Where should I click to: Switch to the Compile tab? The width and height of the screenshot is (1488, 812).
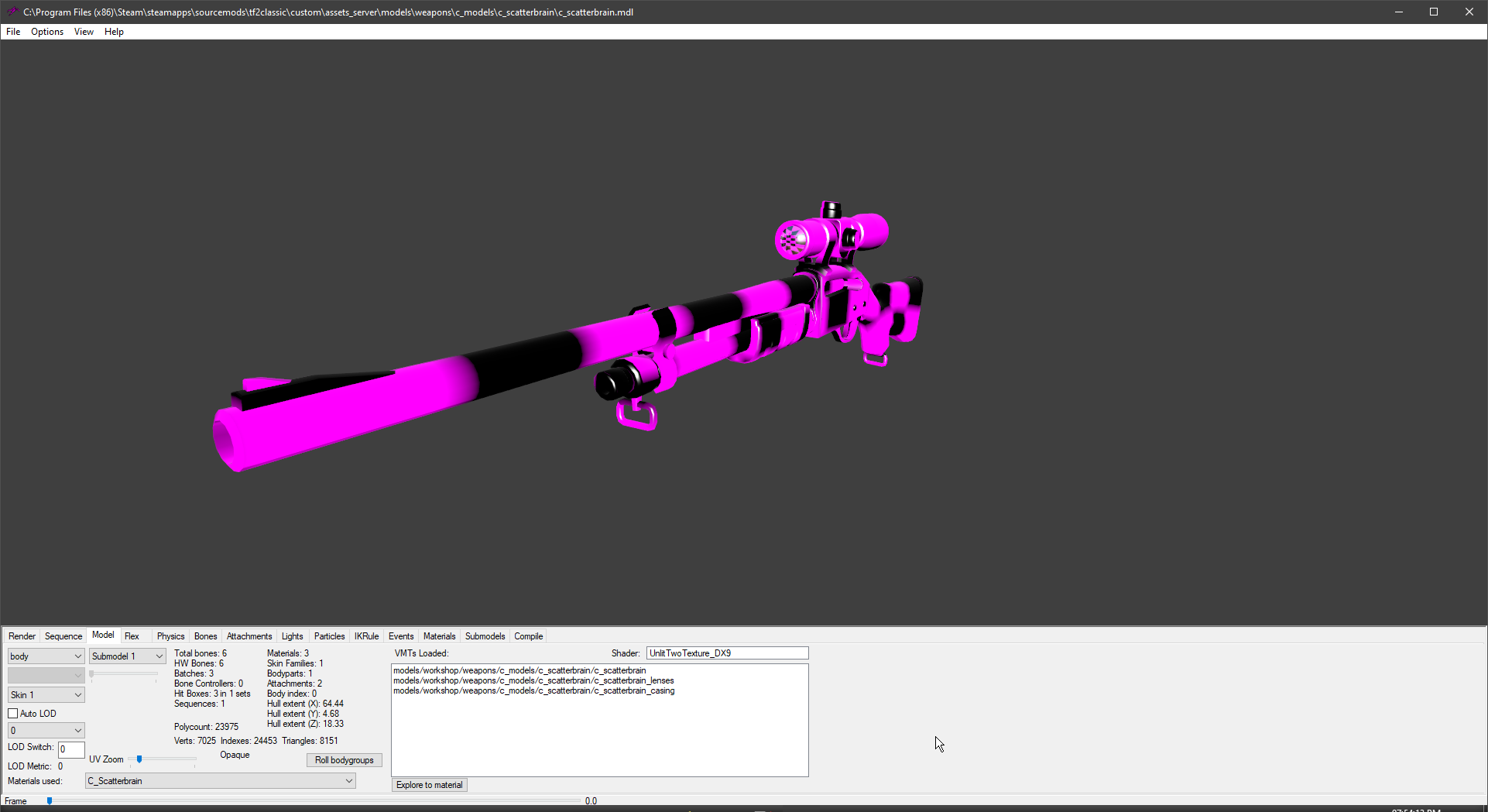(529, 636)
